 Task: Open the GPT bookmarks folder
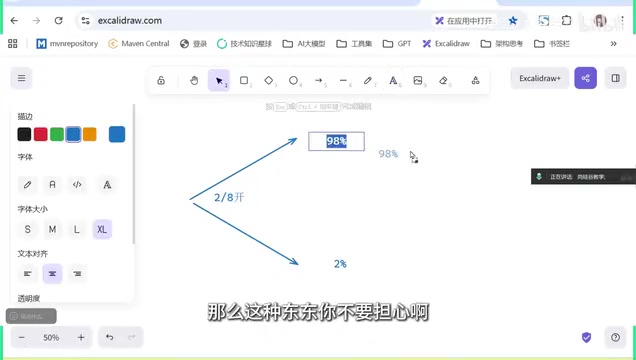[x=397, y=43]
